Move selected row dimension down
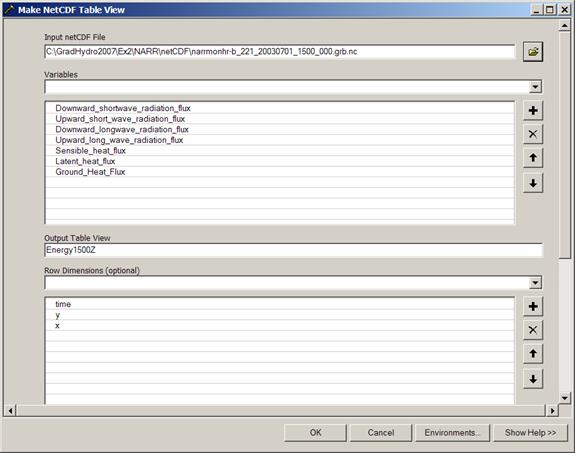The width and height of the screenshot is (575, 453). (x=533, y=379)
